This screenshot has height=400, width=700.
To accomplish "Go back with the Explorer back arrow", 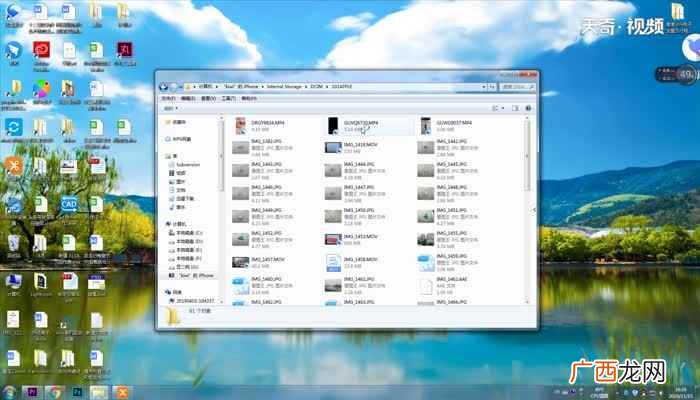I will tap(163, 87).
